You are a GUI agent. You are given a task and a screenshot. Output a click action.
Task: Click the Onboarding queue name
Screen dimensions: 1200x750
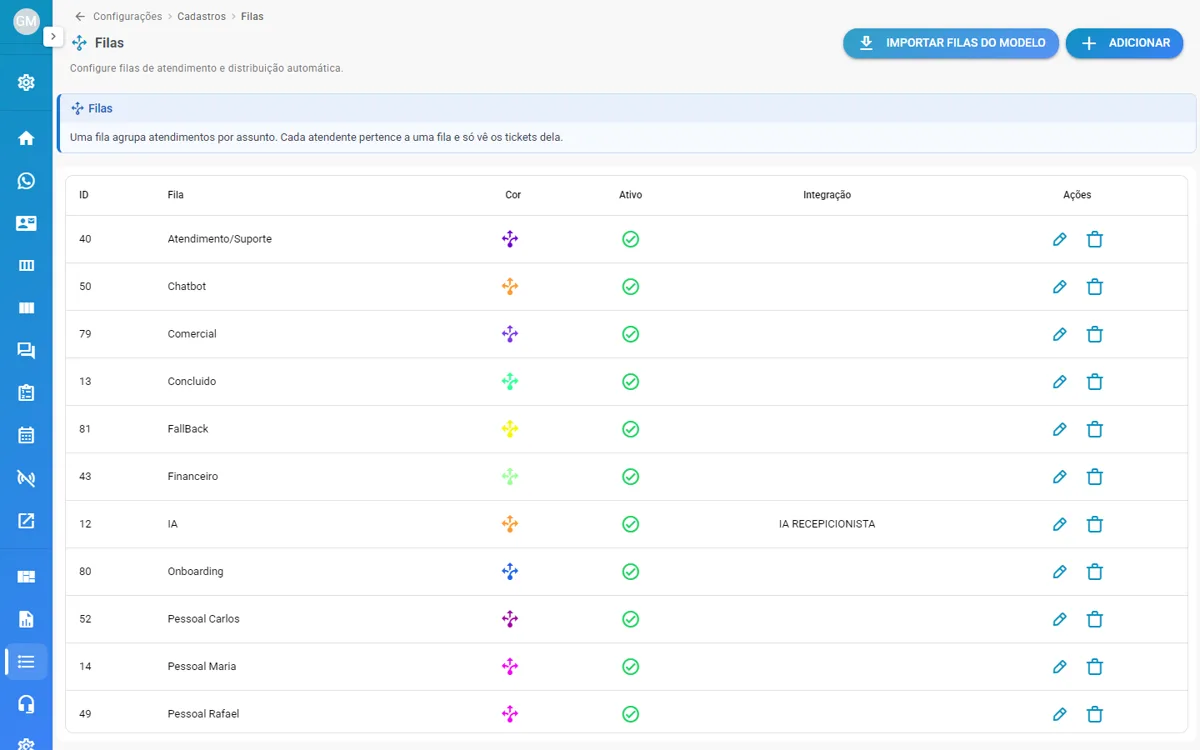tap(196, 572)
